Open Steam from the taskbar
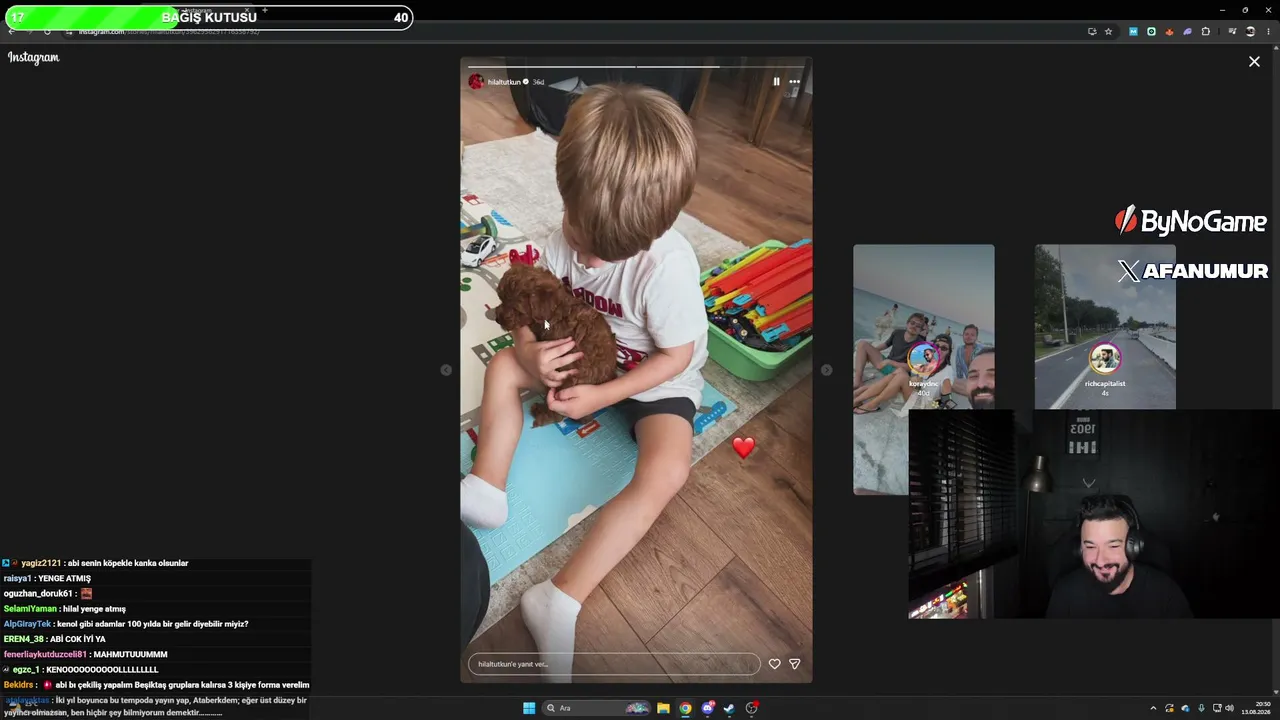The width and height of the screenshot is (1280, 720). [x=730, y=708]
